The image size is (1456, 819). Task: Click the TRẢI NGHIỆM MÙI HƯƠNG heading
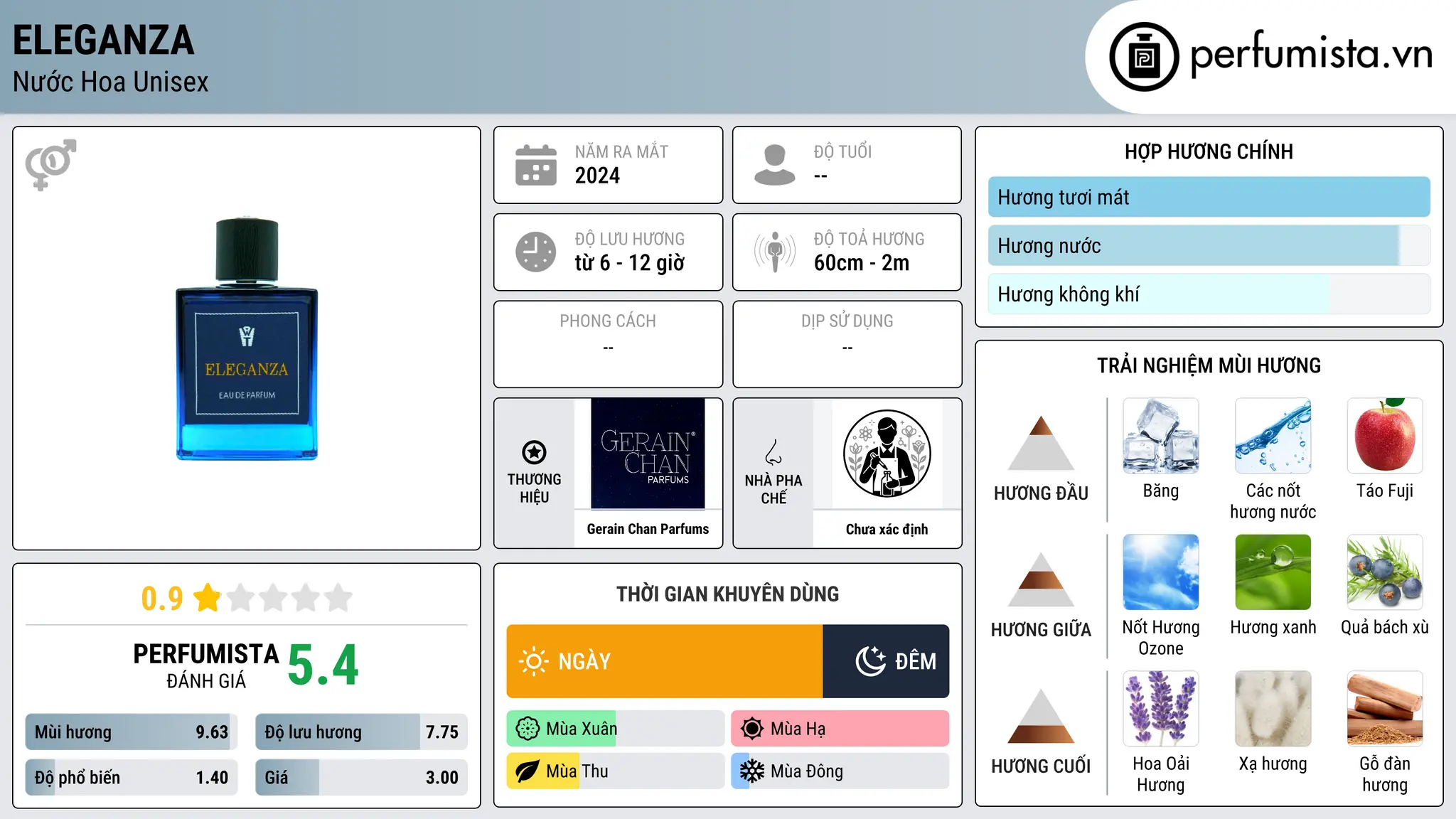(x=1209, y=365)
